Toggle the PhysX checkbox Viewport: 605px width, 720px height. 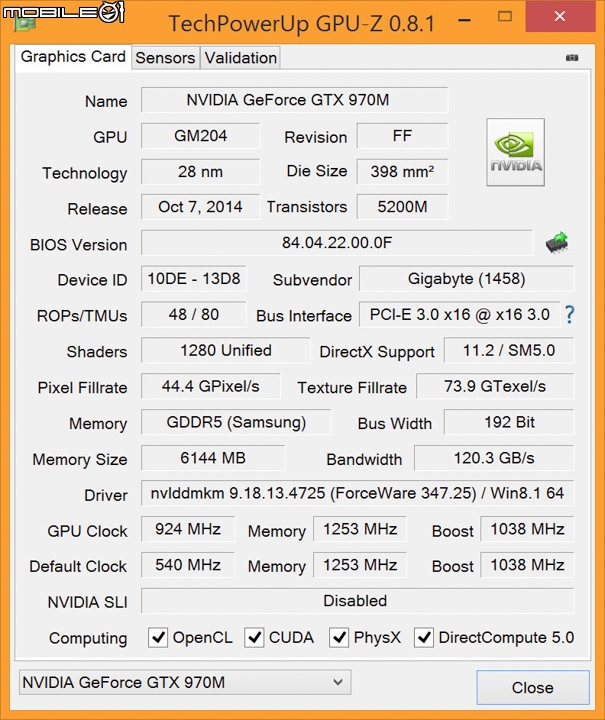coord(339,638)
